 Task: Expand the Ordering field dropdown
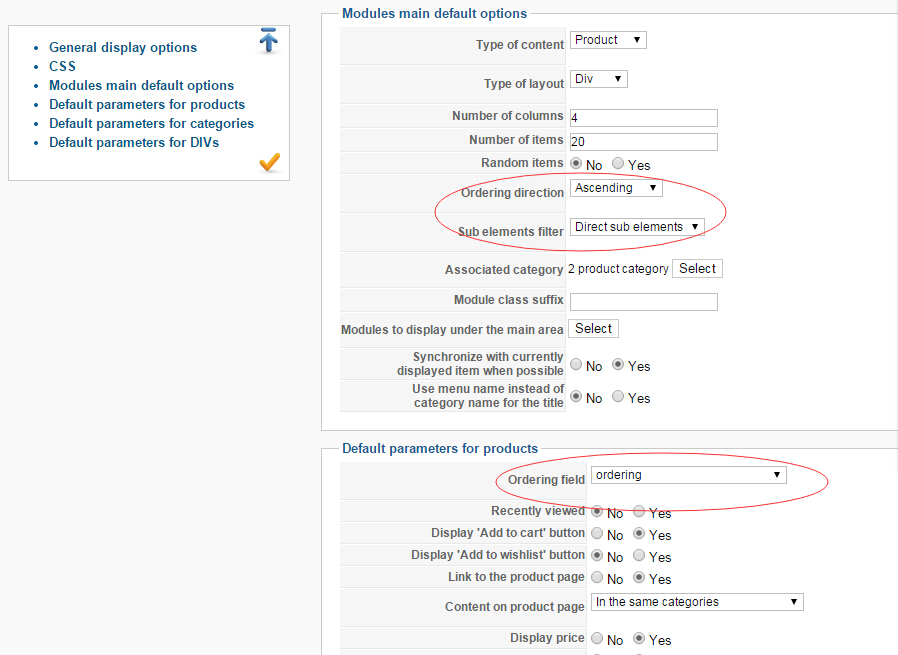pyautogui.click(x=688, y=475)
